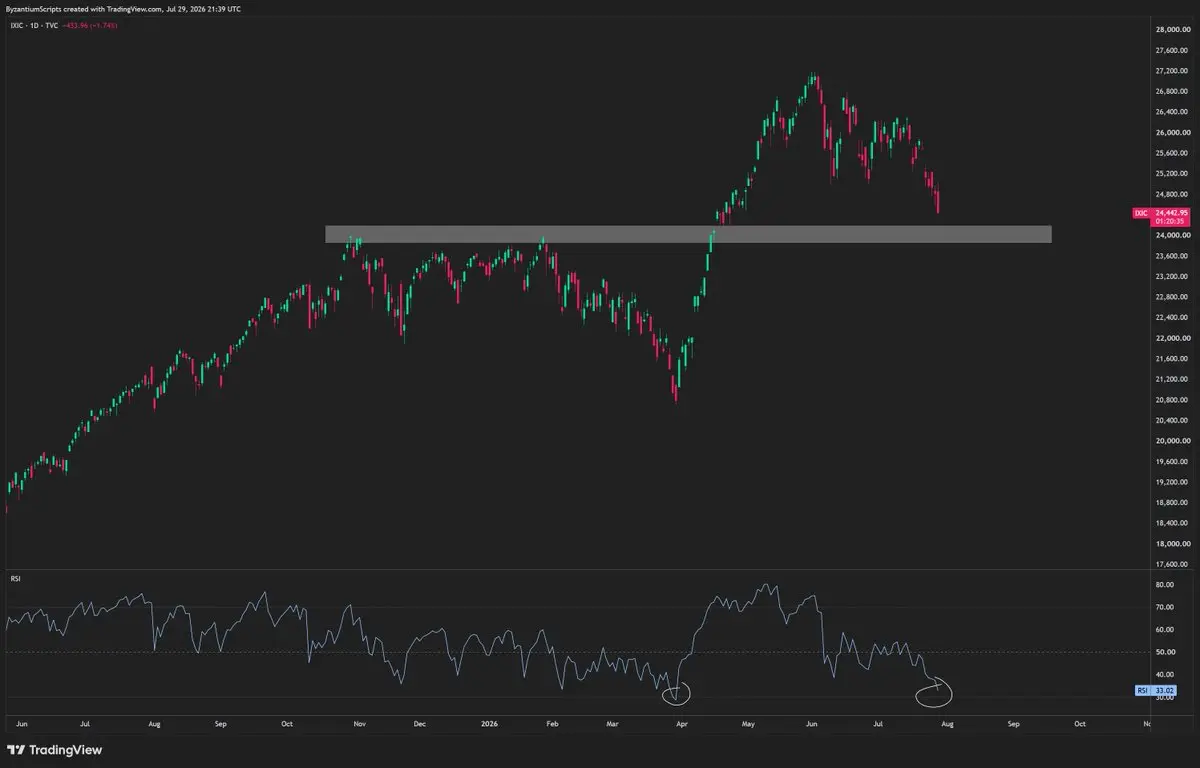The height and width of the screenshot is (768, 1200).
Task: Click the red -433.96 (-1.74%) change value
Action: (x=90, y=24)
